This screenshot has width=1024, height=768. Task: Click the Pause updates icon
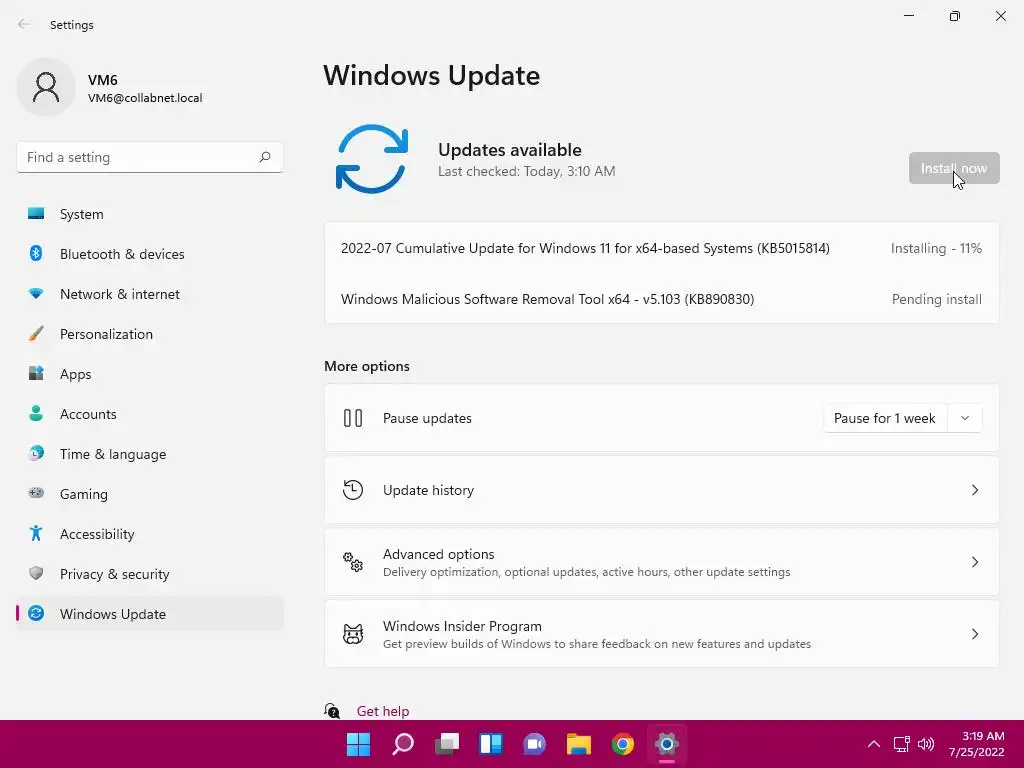click(x=353, y=418)
